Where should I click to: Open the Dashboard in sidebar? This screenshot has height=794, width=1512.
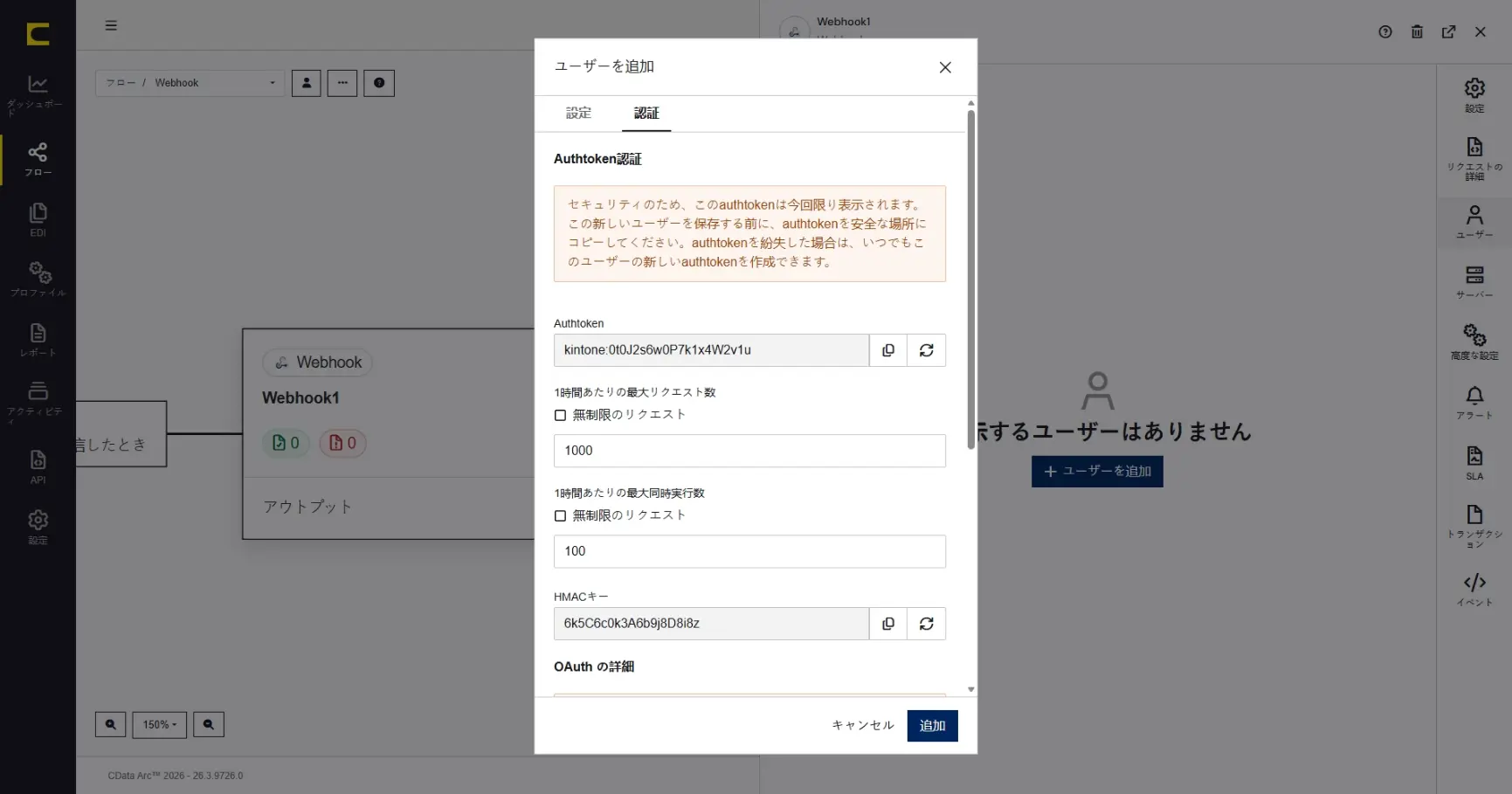click(x=38, y=94)
